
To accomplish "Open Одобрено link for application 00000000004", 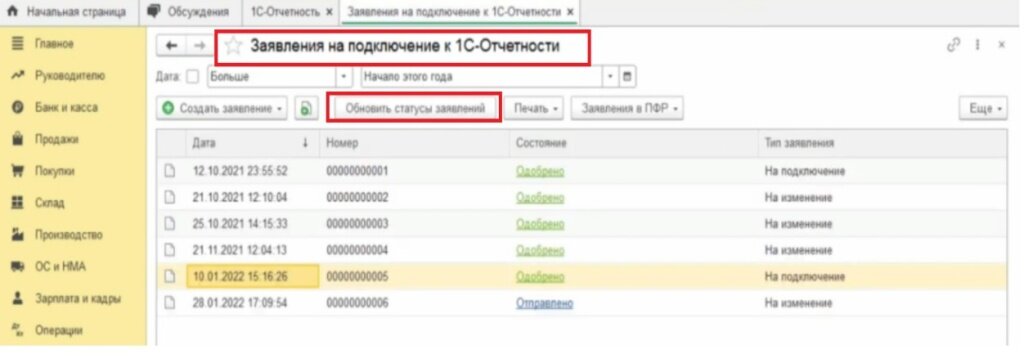I will click(x=539, y=251).
